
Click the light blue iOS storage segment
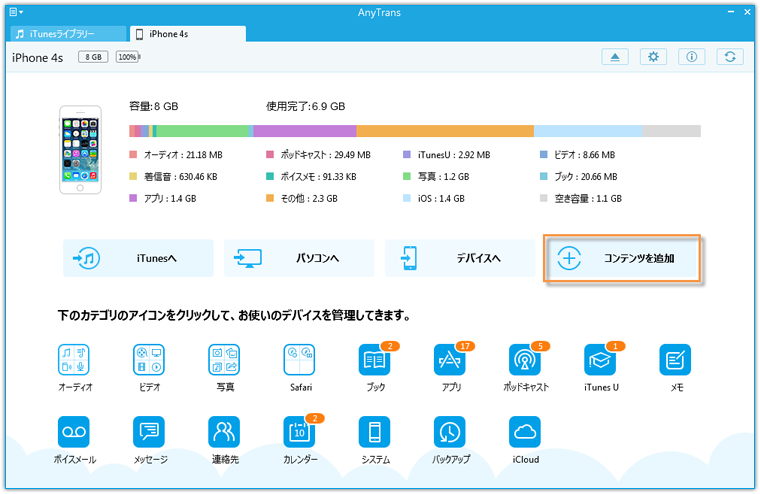588,131
